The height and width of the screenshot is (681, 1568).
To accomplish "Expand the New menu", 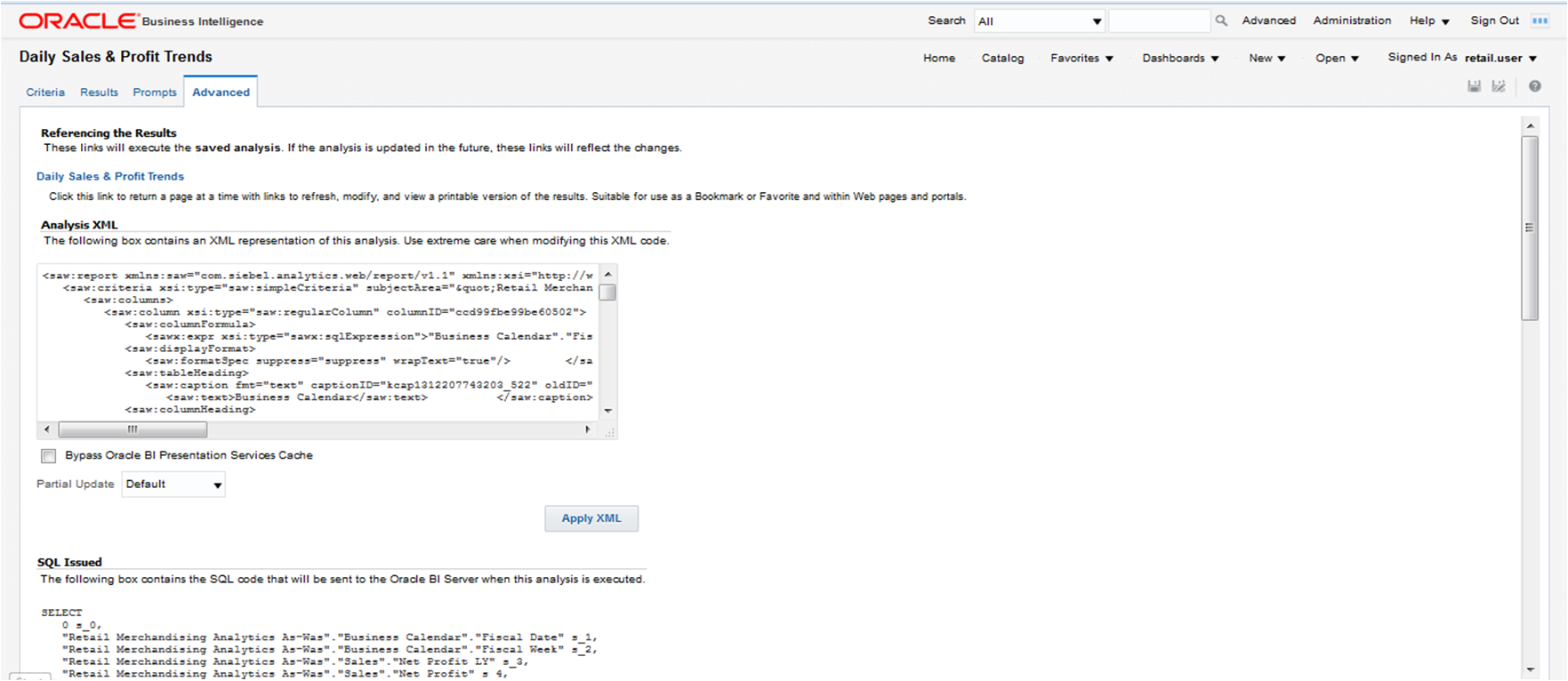I will [1266, 58].
